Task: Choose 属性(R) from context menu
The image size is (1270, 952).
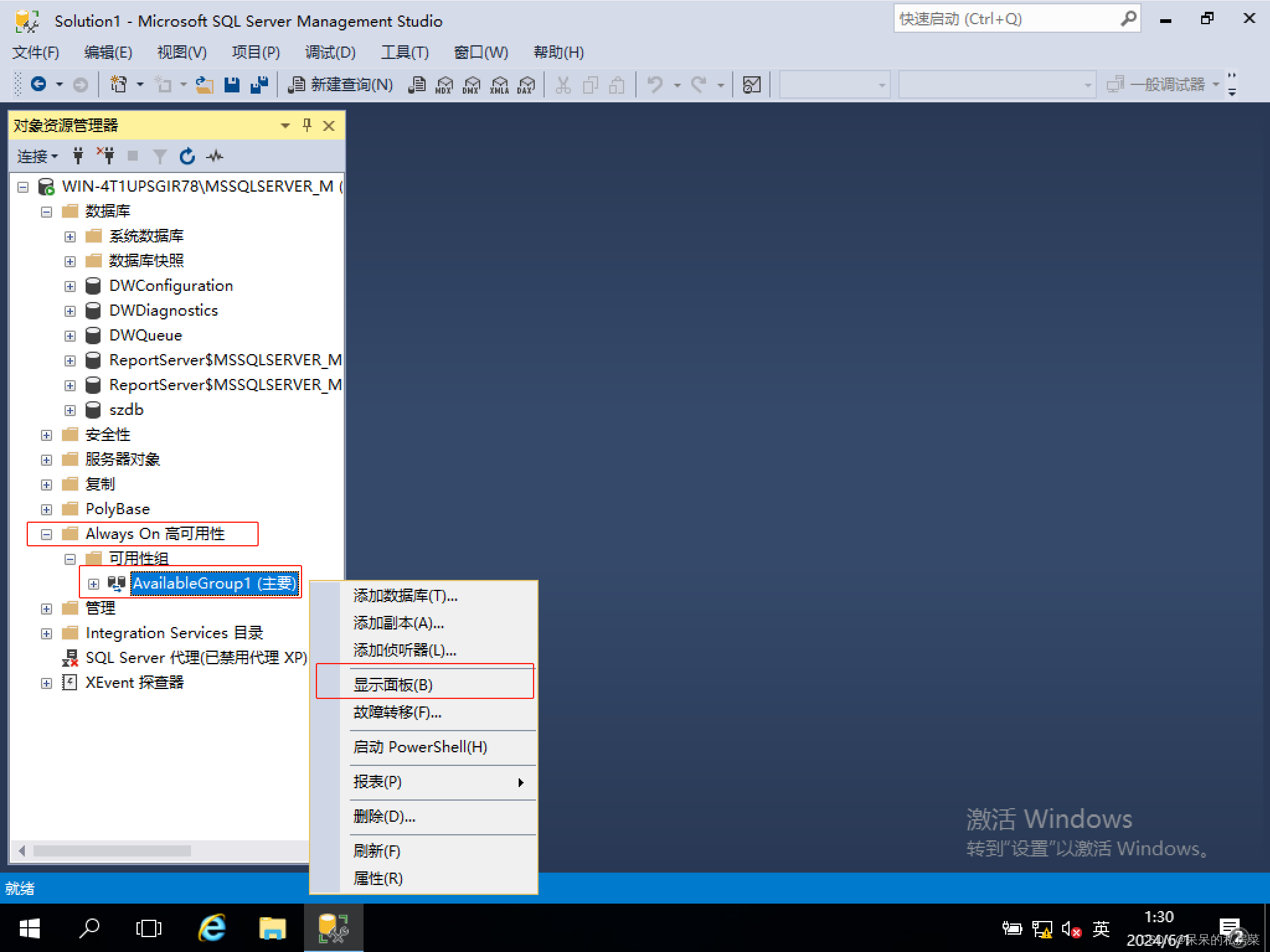Action: pos(423,878)
